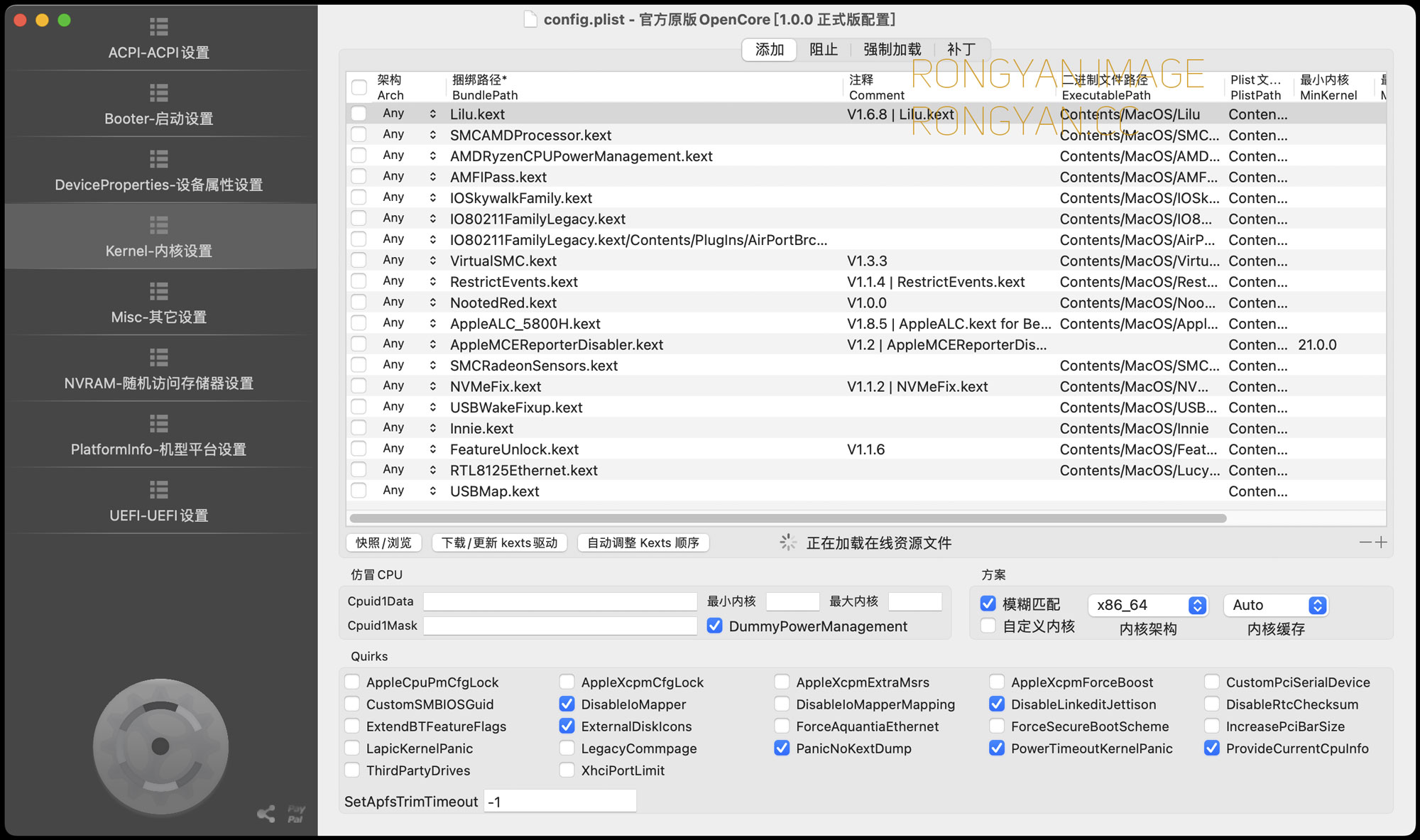Click 最大内核 input in 仿冒 CPU
Viewport: 1420px width, 840px height.
[x=915, y=601]
